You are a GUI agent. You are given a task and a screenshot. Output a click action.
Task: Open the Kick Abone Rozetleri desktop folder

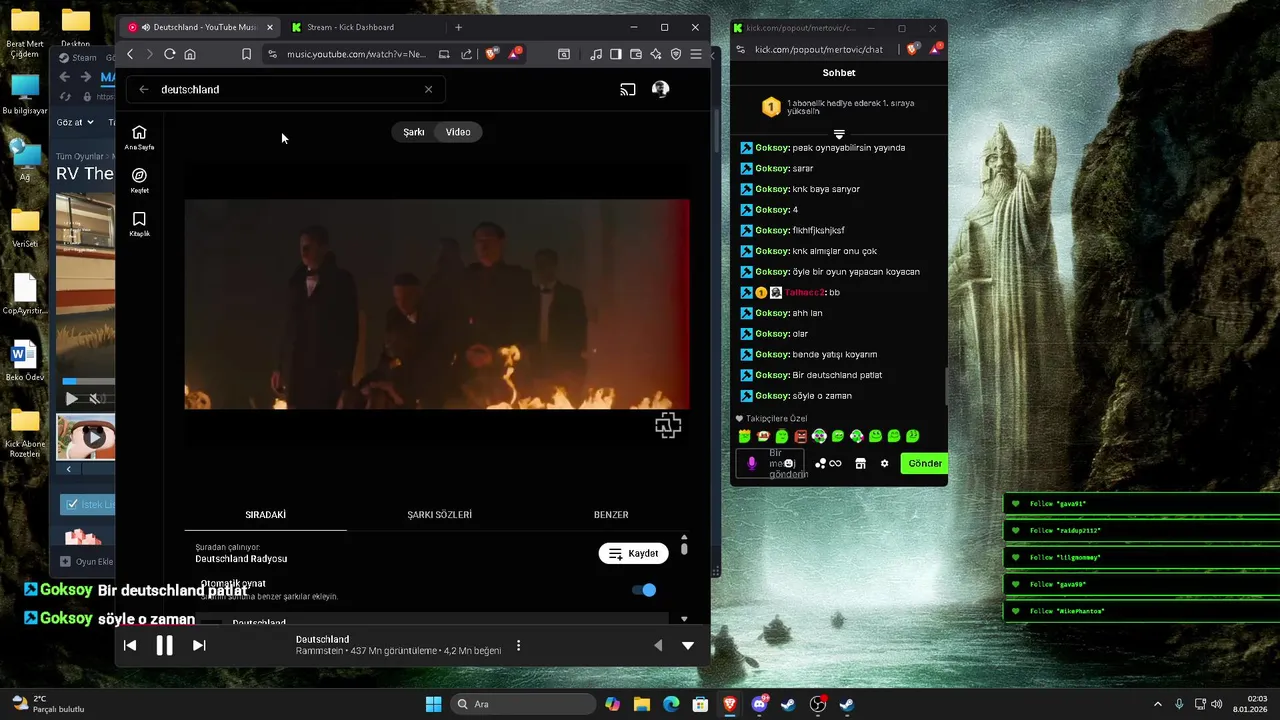point(25,432)
